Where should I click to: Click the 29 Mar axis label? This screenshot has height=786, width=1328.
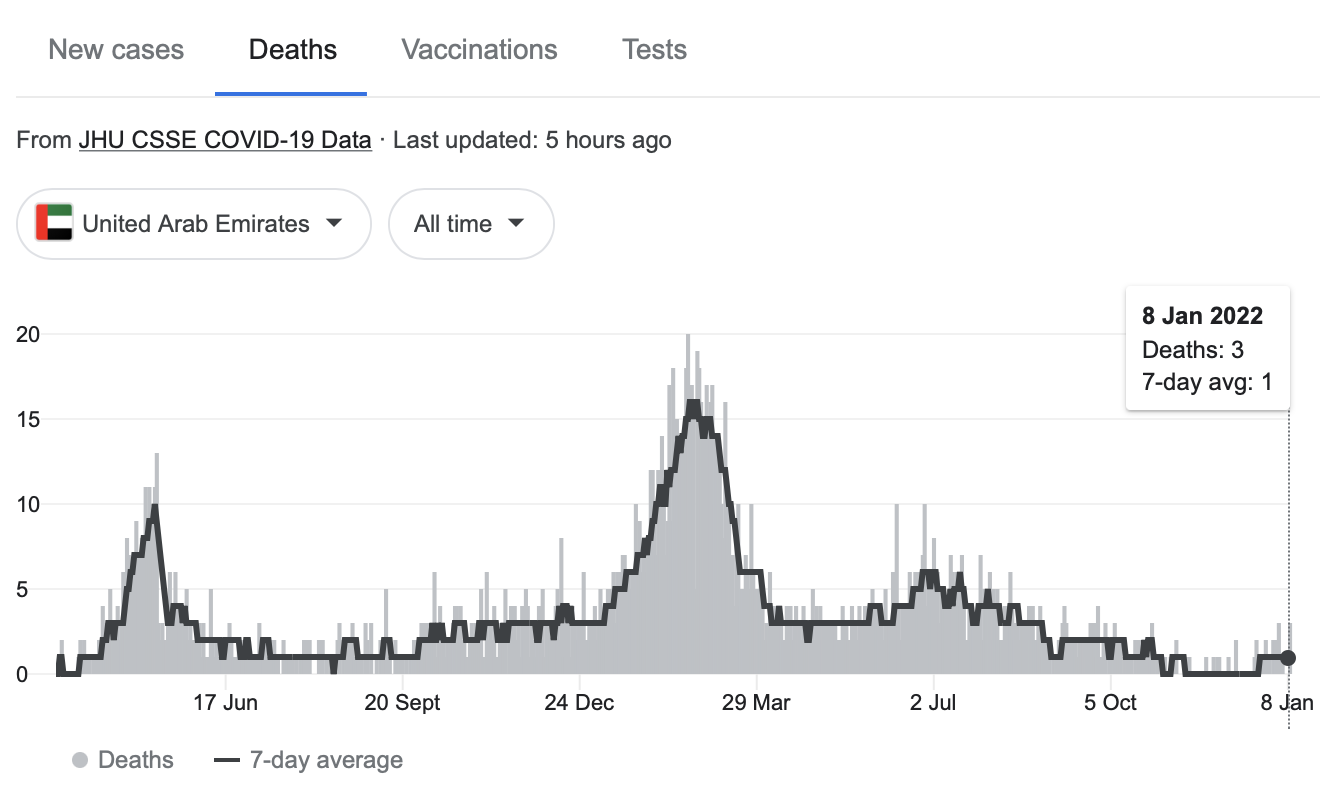click(x=756, y=703)
